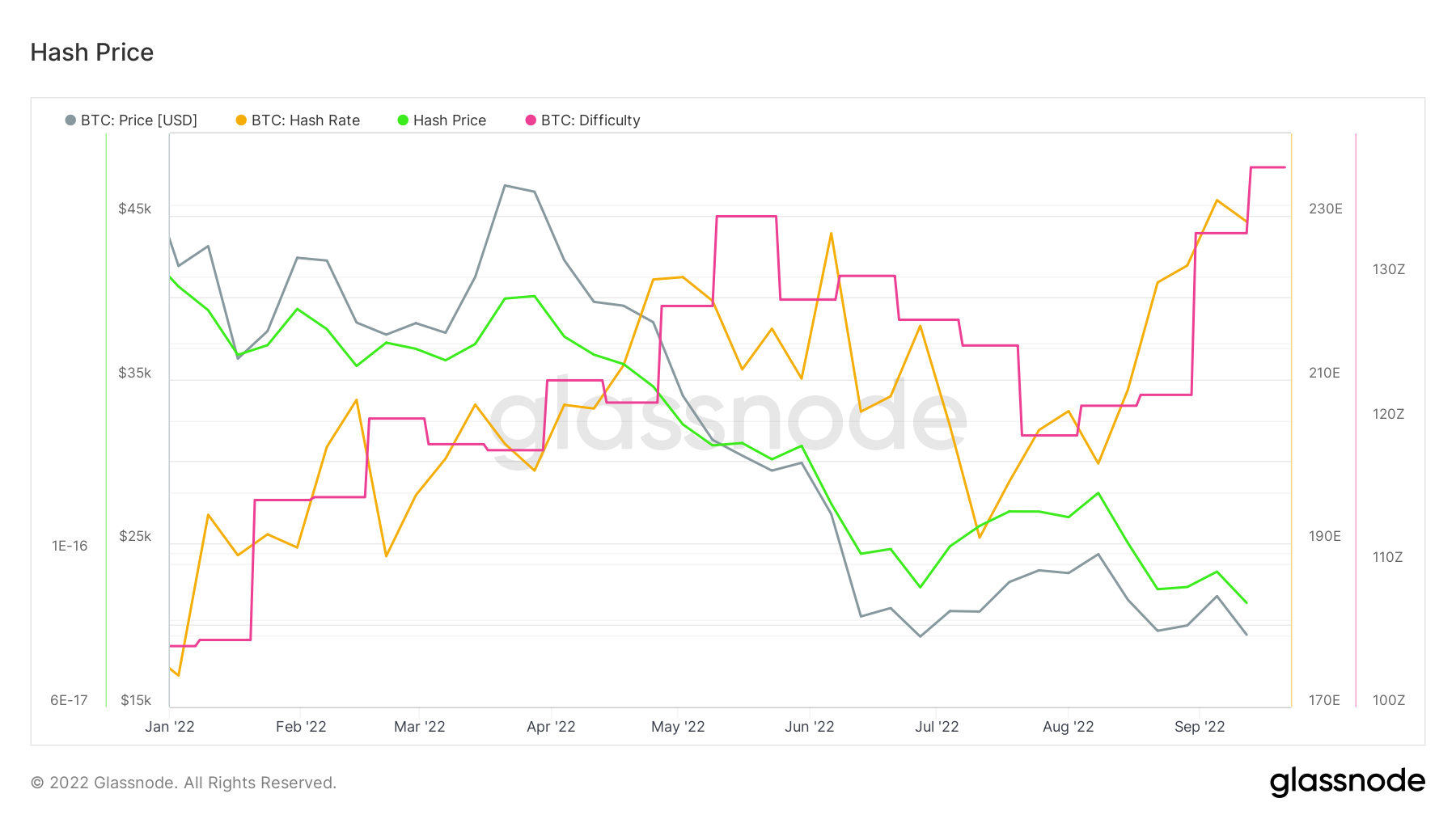Click the 'Hash Price' chart title
The width and height of the screenshot is (1456, 819).
pyautogui.click(x=92, y=53)
